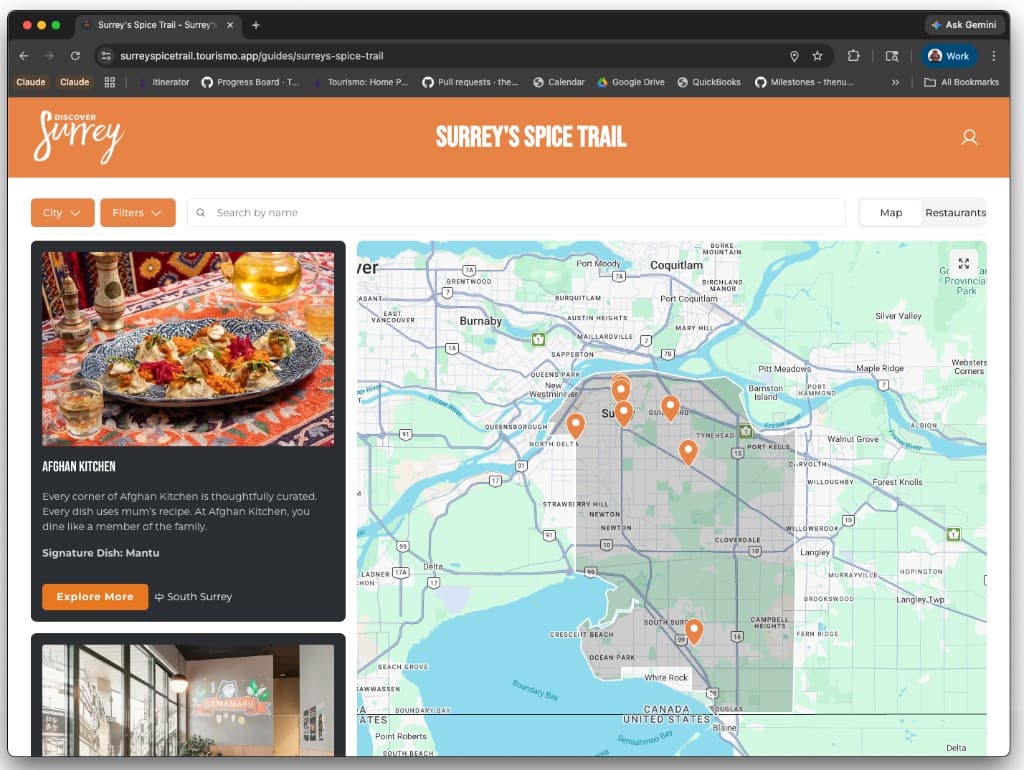This screenshot has height=770, width=1024.
Task: Open the Progress Board bookmark
Action: point(250,82)
